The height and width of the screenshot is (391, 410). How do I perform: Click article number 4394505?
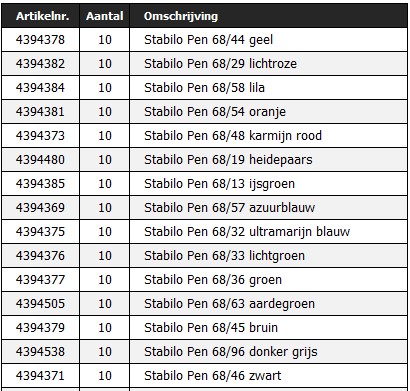[x=40, y=304]
